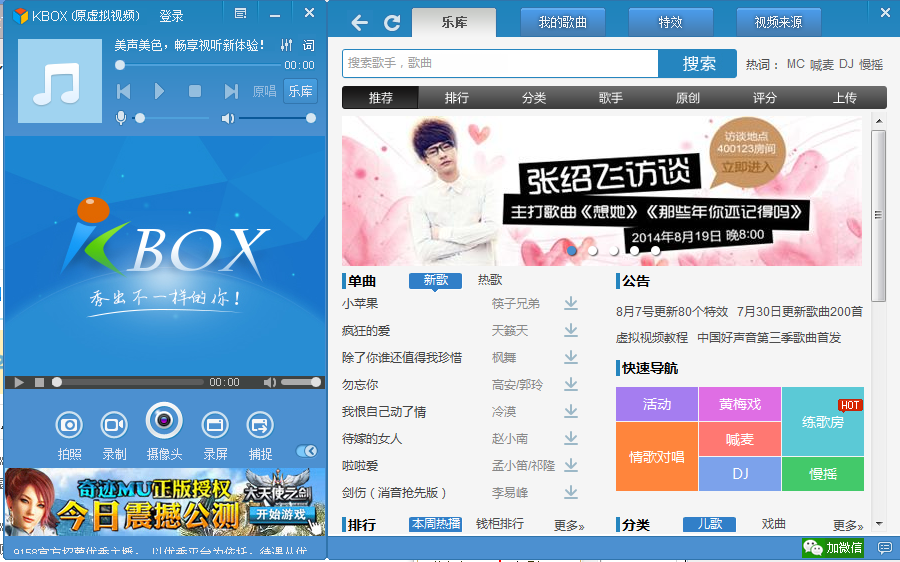
Task: Download the song 啦啦爱
Action: pos(571,465)
